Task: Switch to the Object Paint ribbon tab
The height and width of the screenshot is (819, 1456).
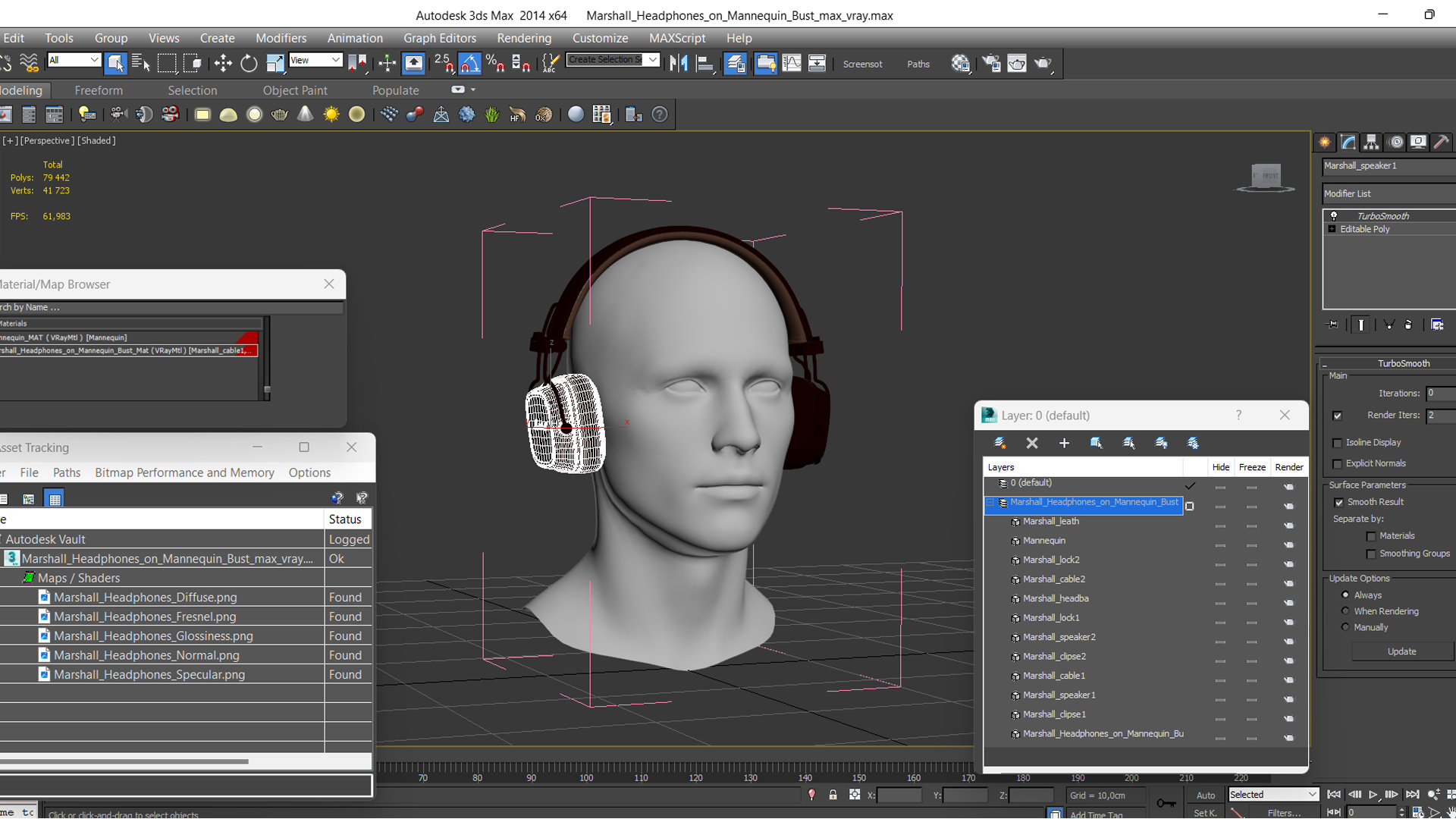Action: pyautogui.click(x=295, y=90)
